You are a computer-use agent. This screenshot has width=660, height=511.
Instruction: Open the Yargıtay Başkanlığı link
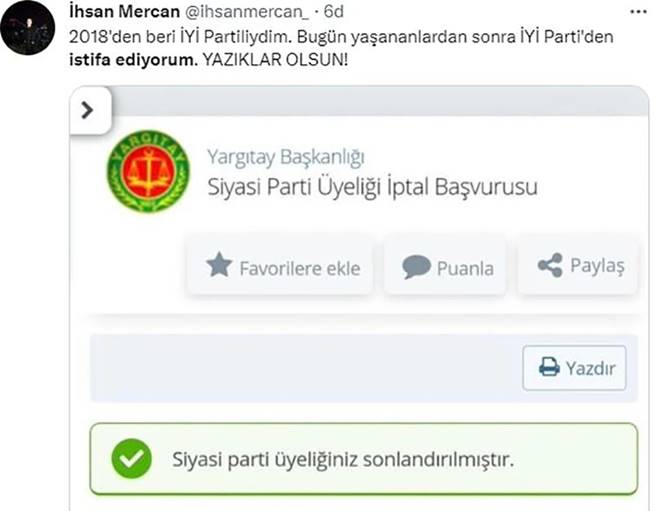(286, 157)
